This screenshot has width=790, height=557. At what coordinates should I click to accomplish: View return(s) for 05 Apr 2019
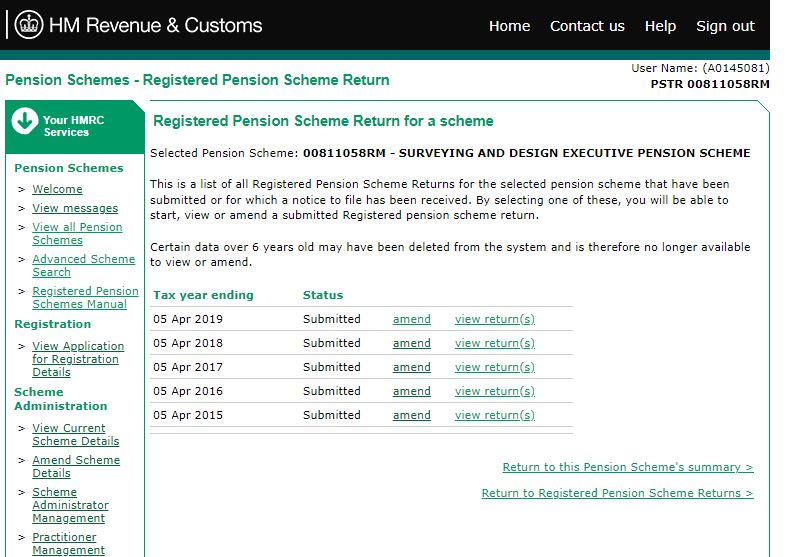click(495, 319)
